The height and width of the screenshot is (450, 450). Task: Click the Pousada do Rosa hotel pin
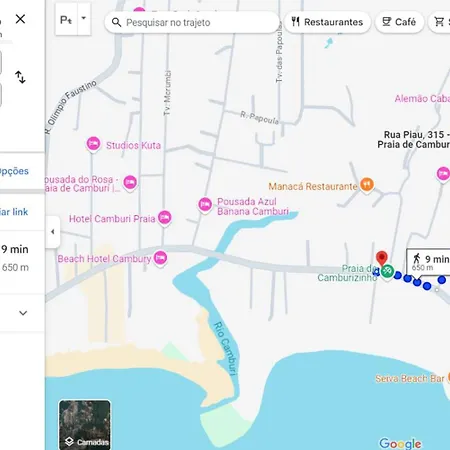coord(130,183)
